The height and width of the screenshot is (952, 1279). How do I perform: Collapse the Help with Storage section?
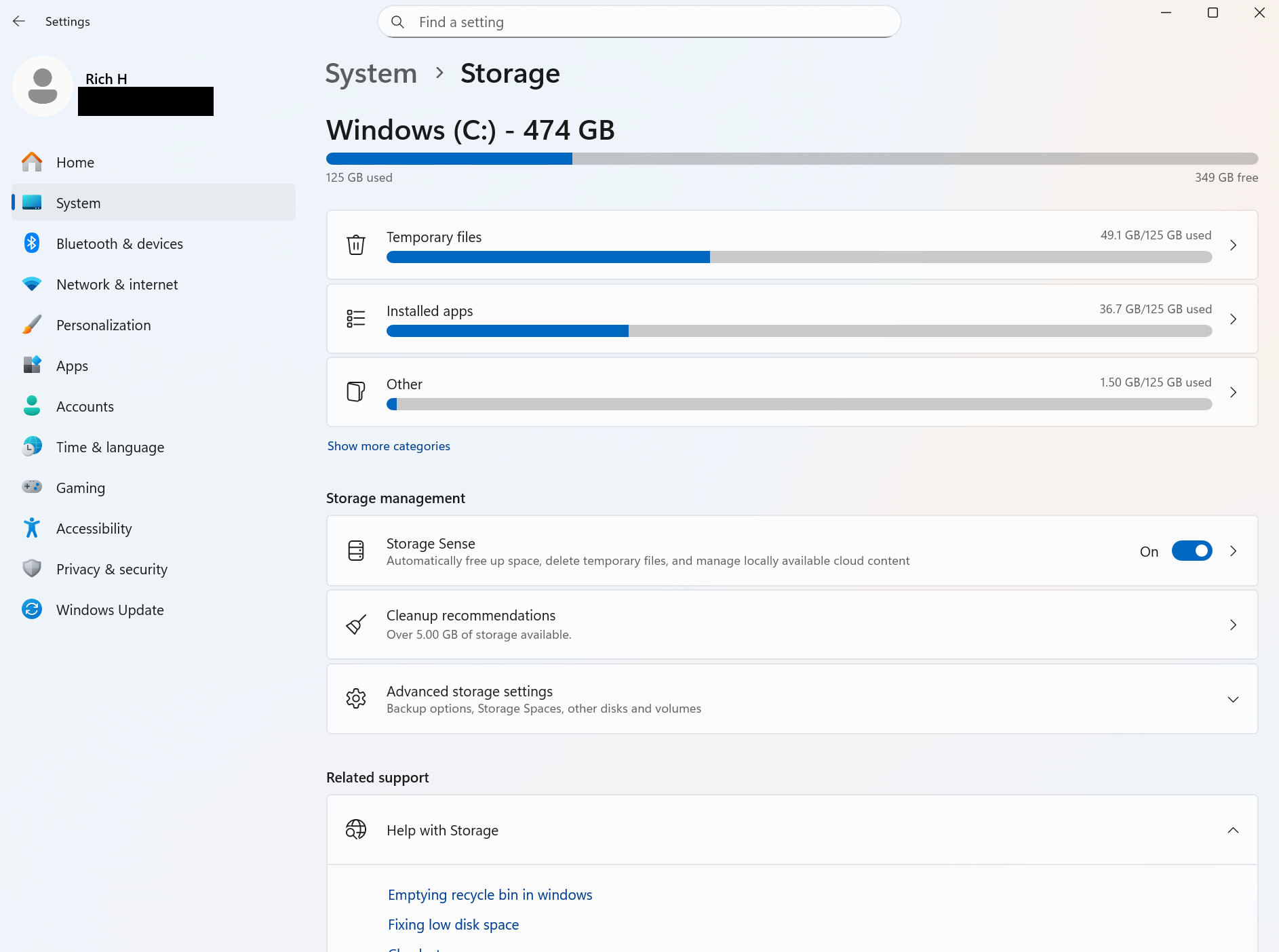[1234, 830]
